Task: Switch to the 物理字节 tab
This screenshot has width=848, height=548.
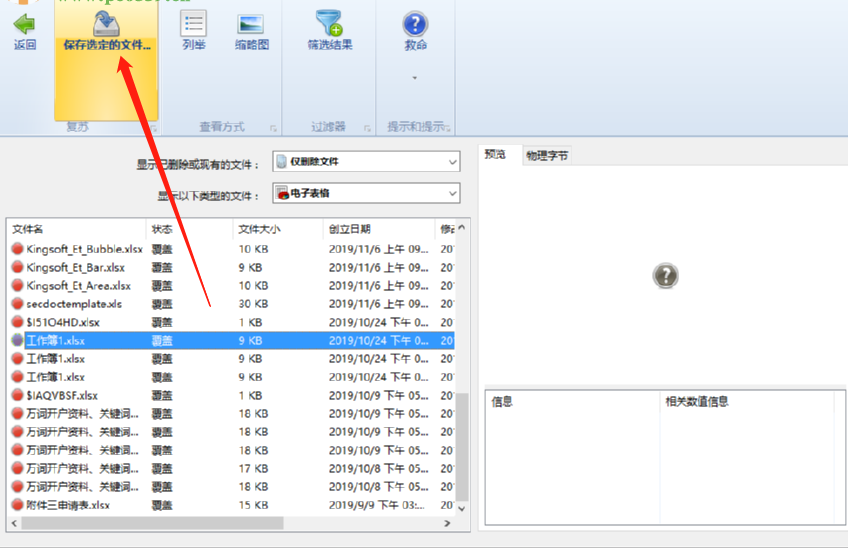Action: coord(547,156)
